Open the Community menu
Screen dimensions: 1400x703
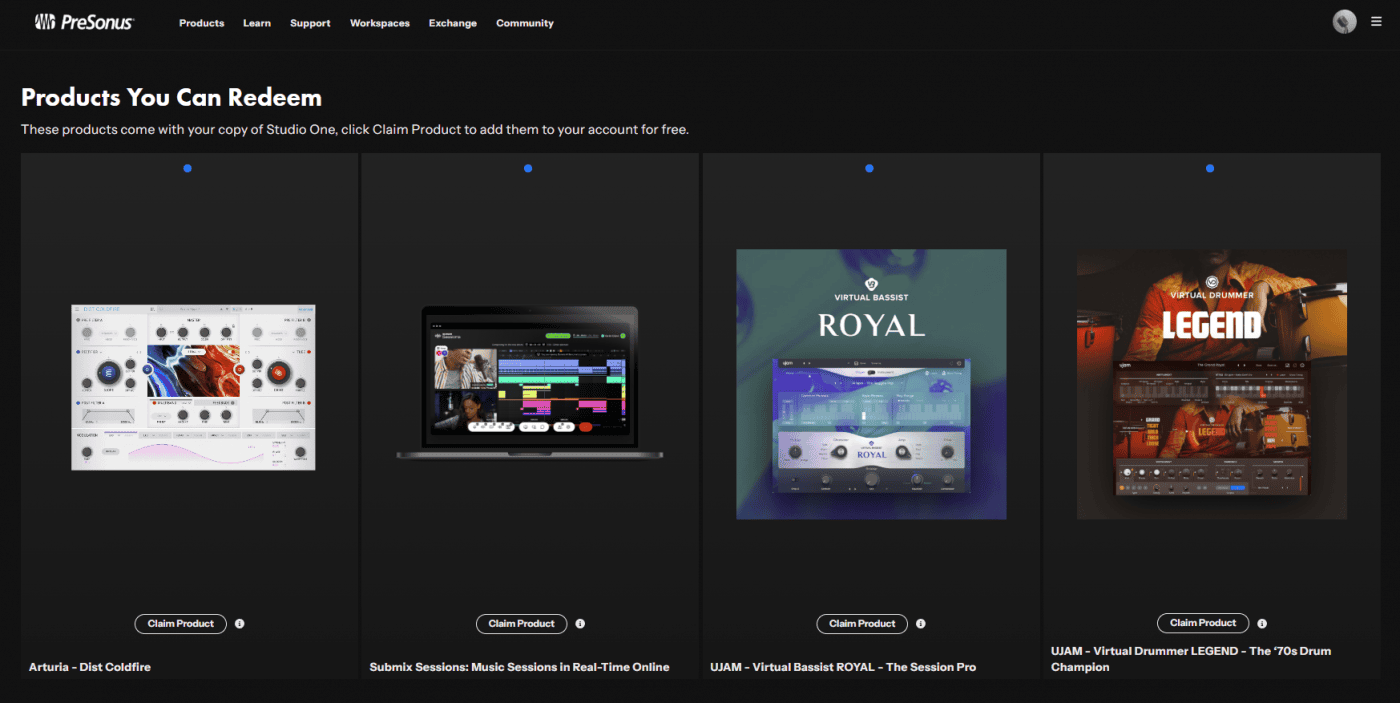coord(524,23)
